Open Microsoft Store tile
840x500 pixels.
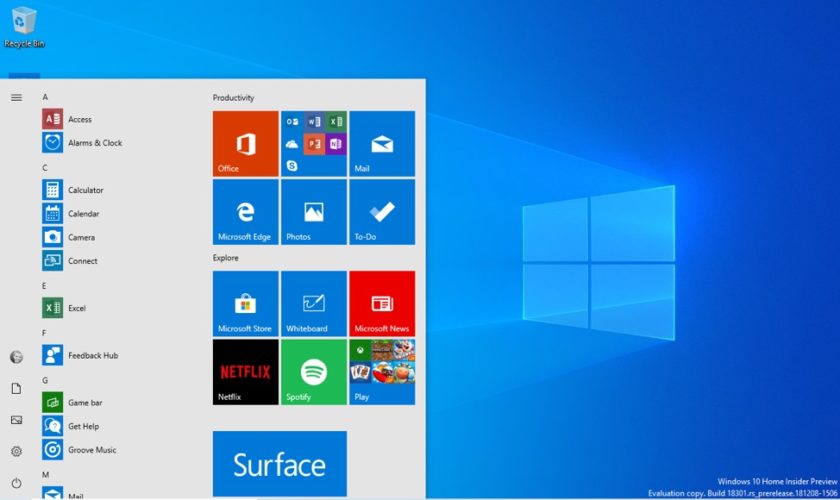[x=245, y=303]
